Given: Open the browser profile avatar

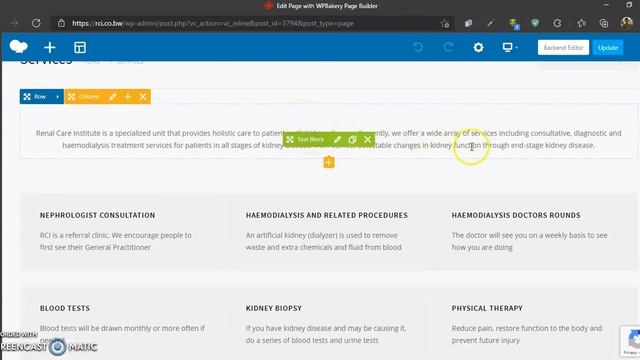Looking at the screenshot, I should 627,23.
